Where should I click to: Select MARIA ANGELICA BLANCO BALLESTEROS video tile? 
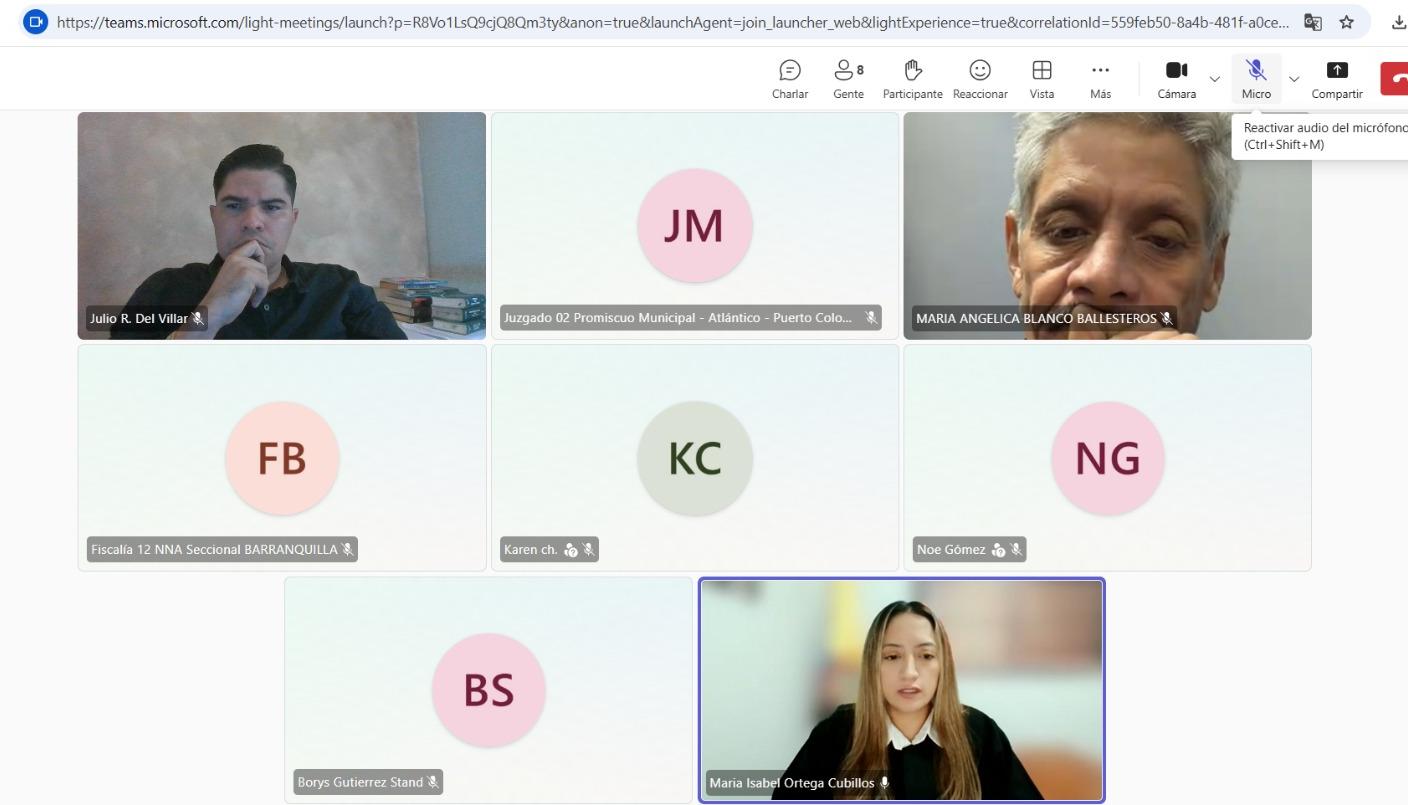(1107, 226)
